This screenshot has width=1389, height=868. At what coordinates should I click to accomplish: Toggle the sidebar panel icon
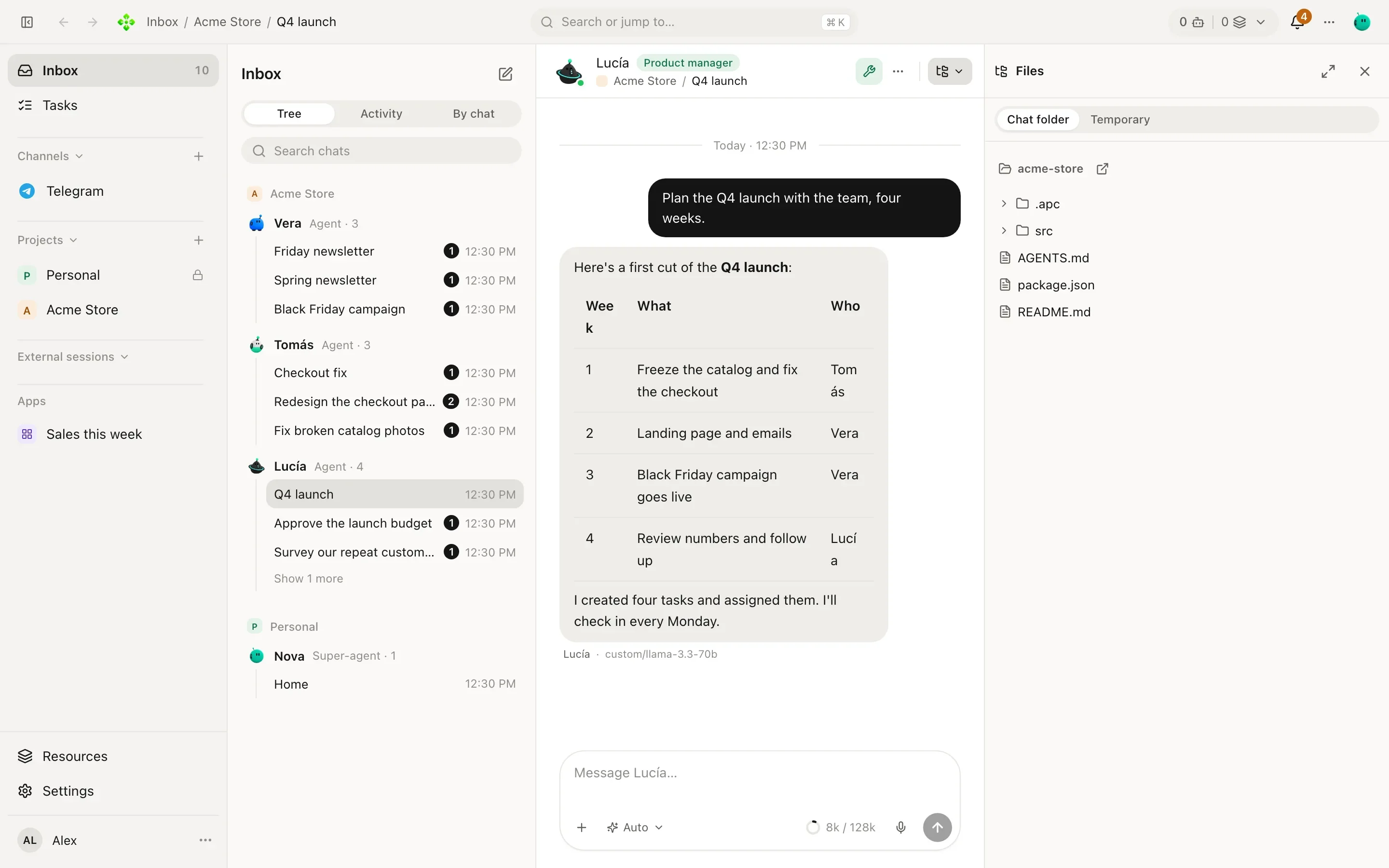point(27,22)
